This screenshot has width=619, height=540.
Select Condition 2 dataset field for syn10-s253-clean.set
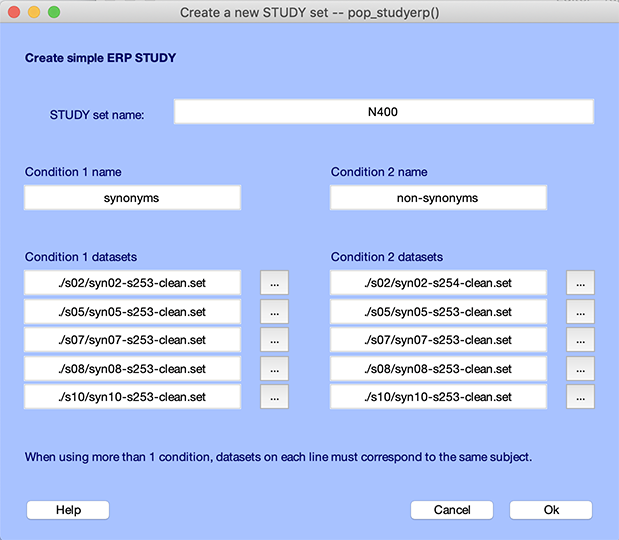pos(438,397)
